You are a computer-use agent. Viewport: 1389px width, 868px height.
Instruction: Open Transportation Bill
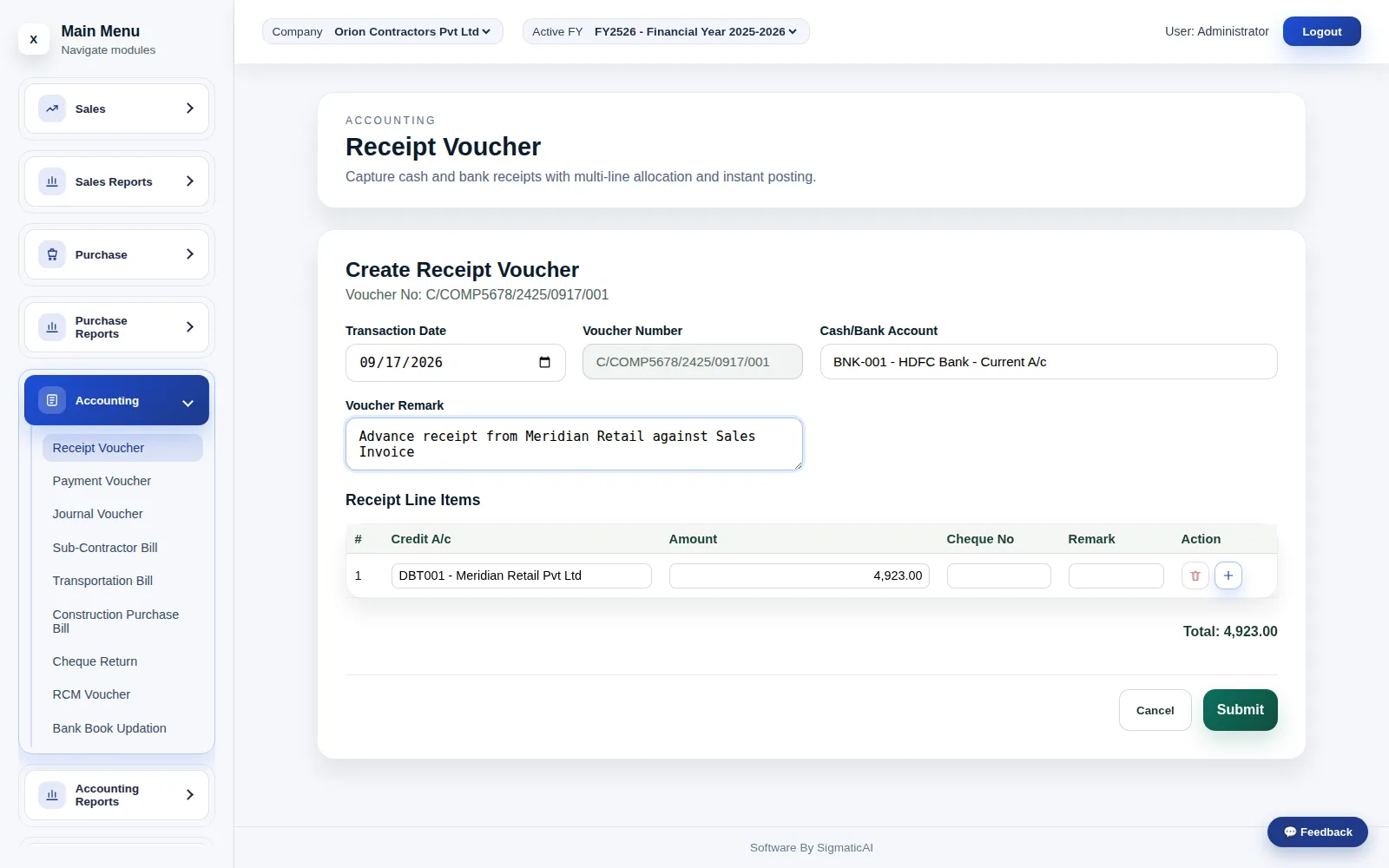point(122,581)
